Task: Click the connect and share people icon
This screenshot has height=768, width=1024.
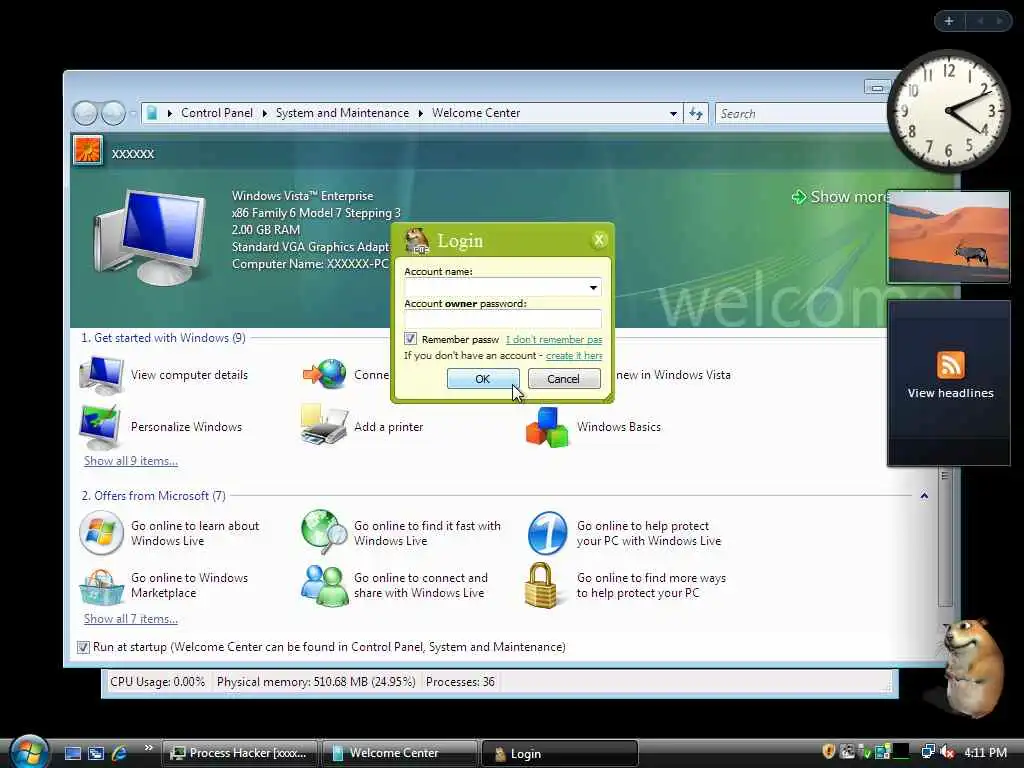Action: [324, 585]
